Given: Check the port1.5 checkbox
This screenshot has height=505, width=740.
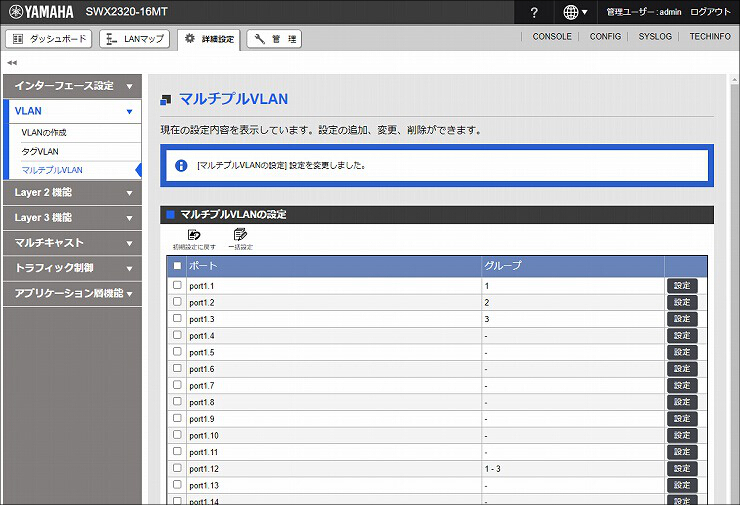Looking at the screenshot, I should coord(177,352).
